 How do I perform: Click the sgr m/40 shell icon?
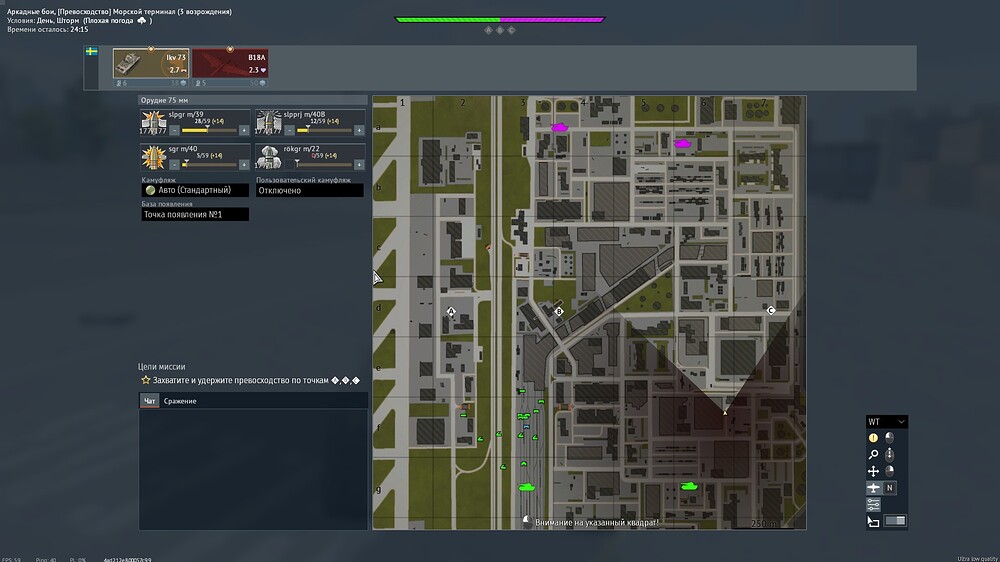click(x=153, y=157)
